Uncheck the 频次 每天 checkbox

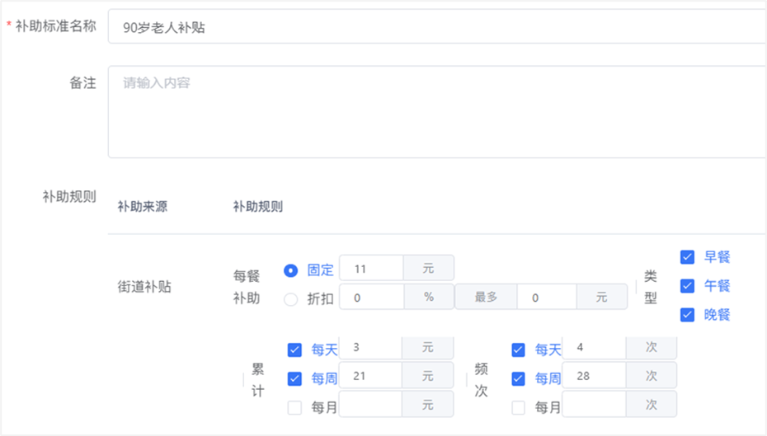pyautogui.click(x=518, y=350)
